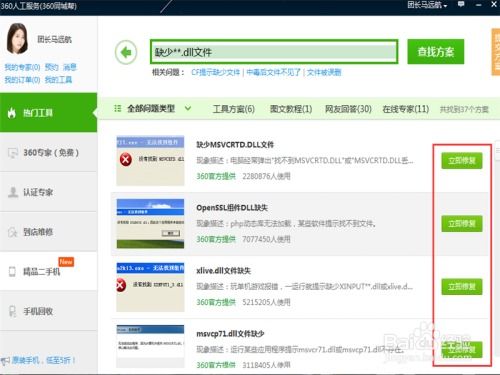500x375 pixels.
Task: Open thumbnail of msvcp71.dll文件缺少 result
Action: point(150,346)
